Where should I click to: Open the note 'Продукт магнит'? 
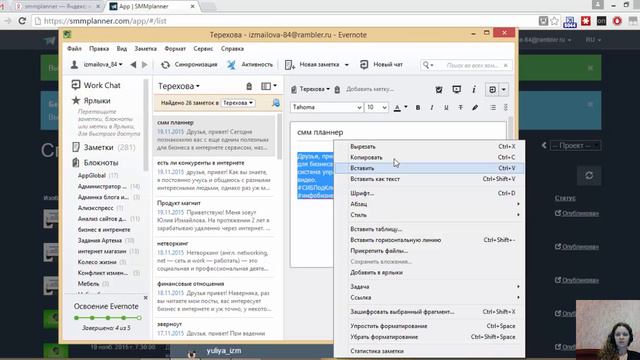pos(214,216)
